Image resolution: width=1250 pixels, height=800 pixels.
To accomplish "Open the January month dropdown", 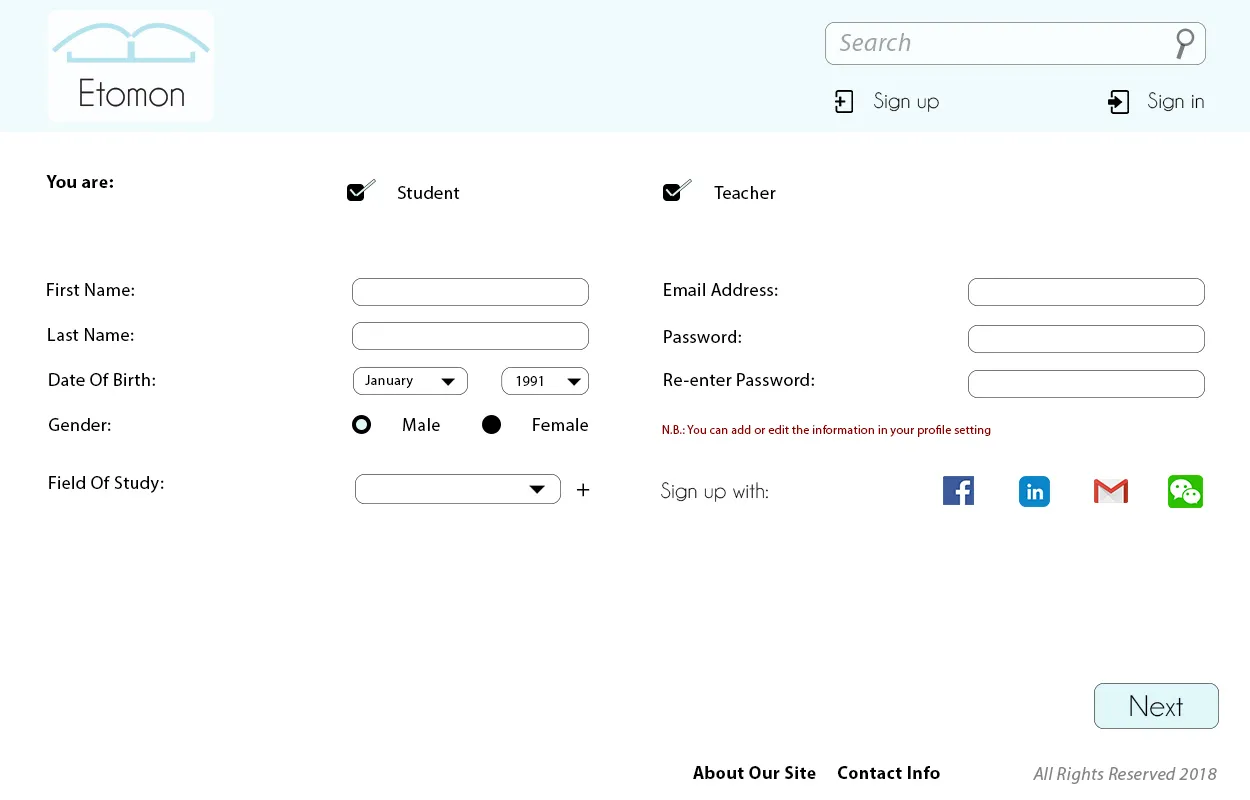I will pyautogui.click(x=410, y=381).
